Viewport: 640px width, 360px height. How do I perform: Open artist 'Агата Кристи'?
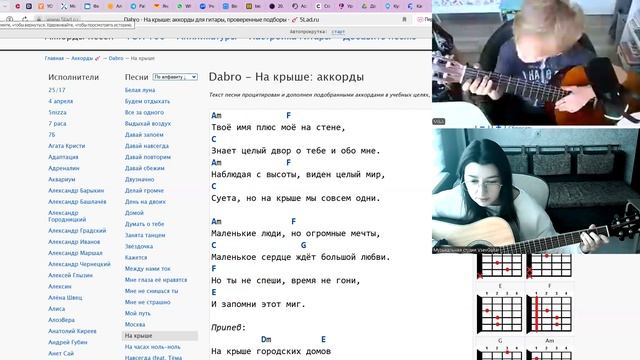(x=67, y=146)
